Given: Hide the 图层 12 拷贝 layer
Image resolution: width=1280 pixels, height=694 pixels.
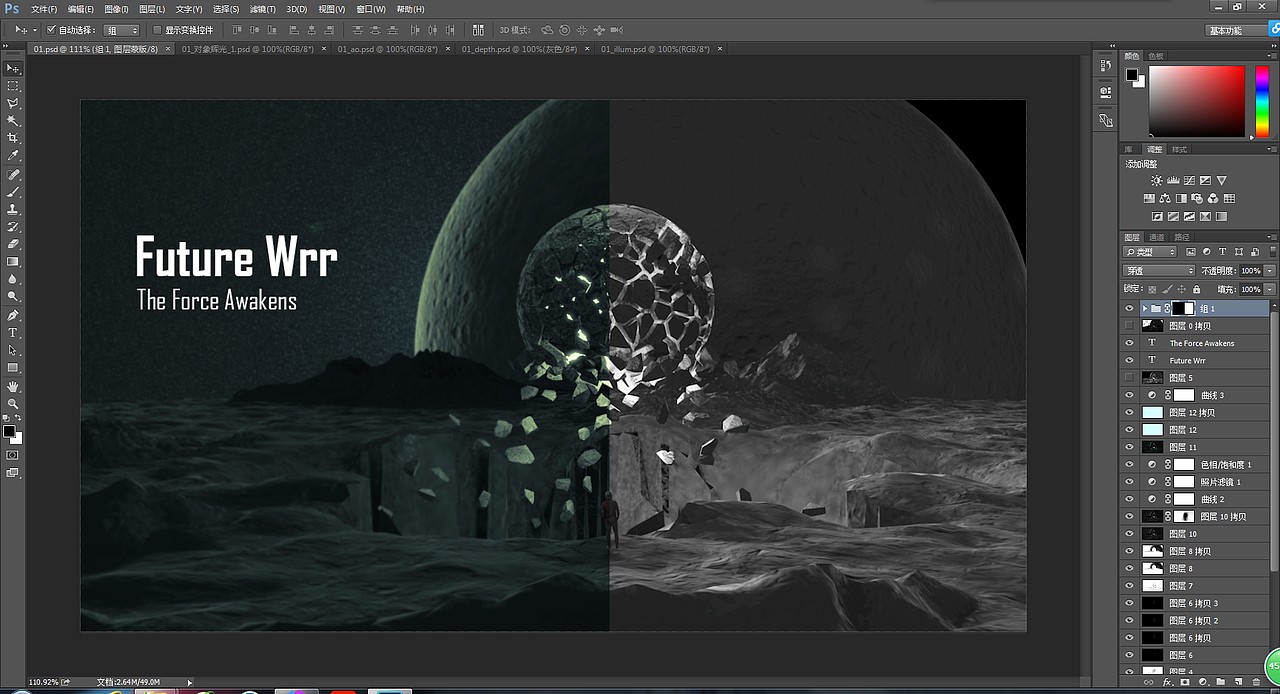Looking at the screenshot, I should pyautogui.click(x=1129, y=412).
